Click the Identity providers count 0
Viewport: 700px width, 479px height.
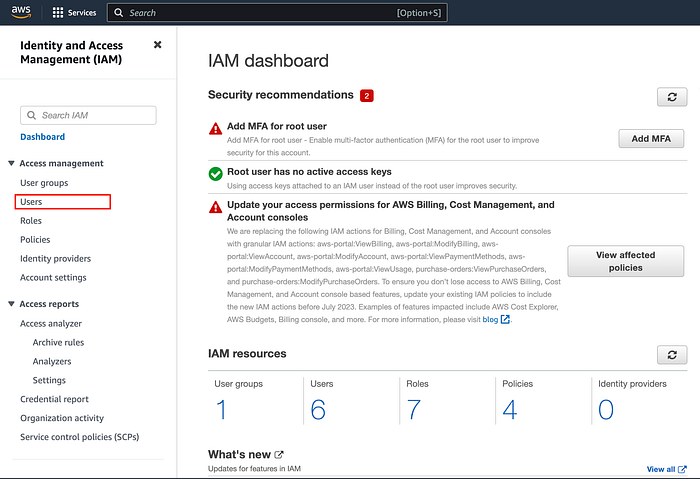click(606, 409)
